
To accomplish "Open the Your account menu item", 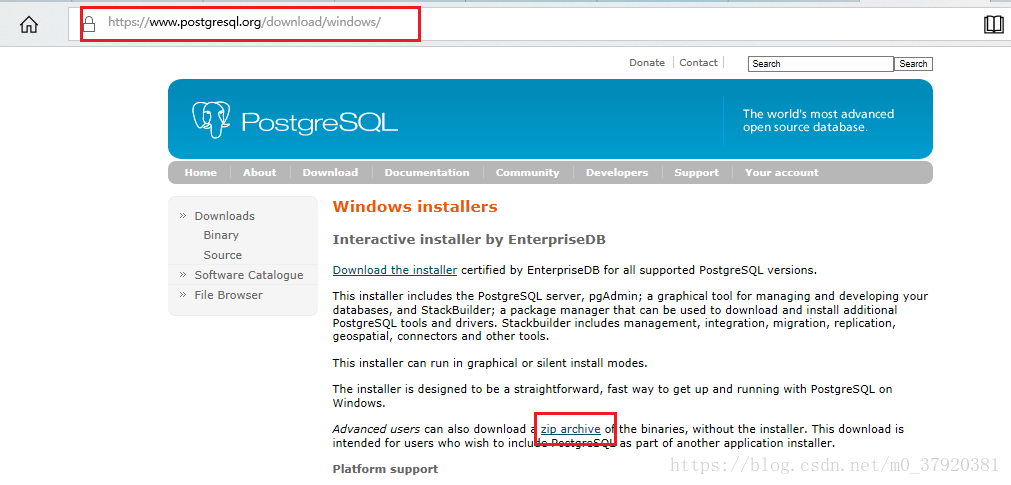I will pos(781,172).
